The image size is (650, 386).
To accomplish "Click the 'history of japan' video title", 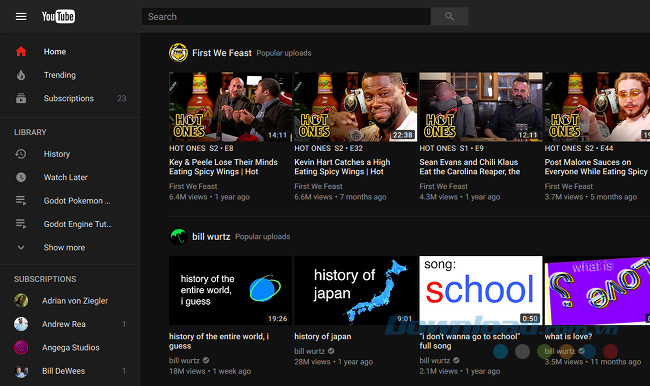I will click(323, 337).
